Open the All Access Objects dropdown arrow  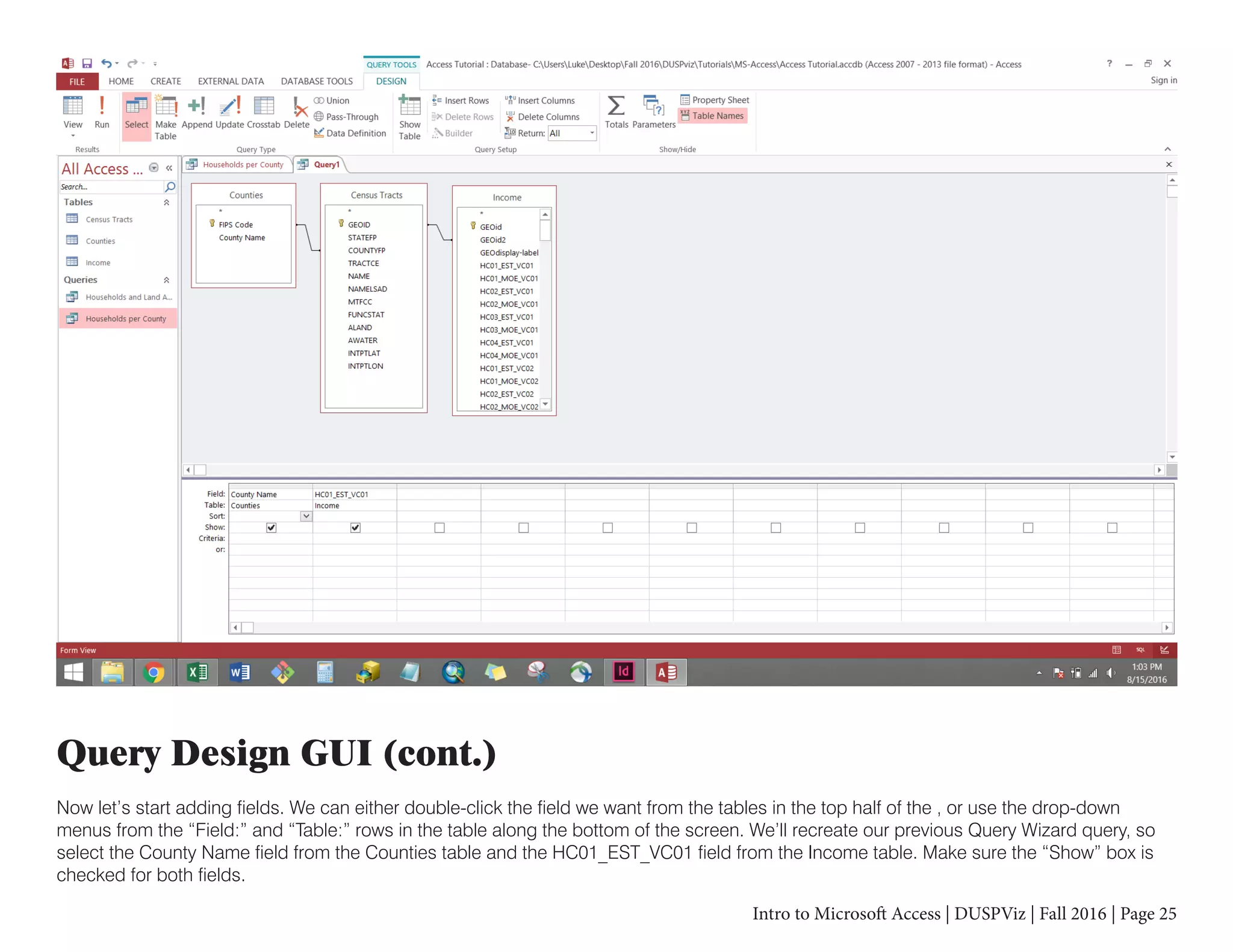click(x=154, y=168)
